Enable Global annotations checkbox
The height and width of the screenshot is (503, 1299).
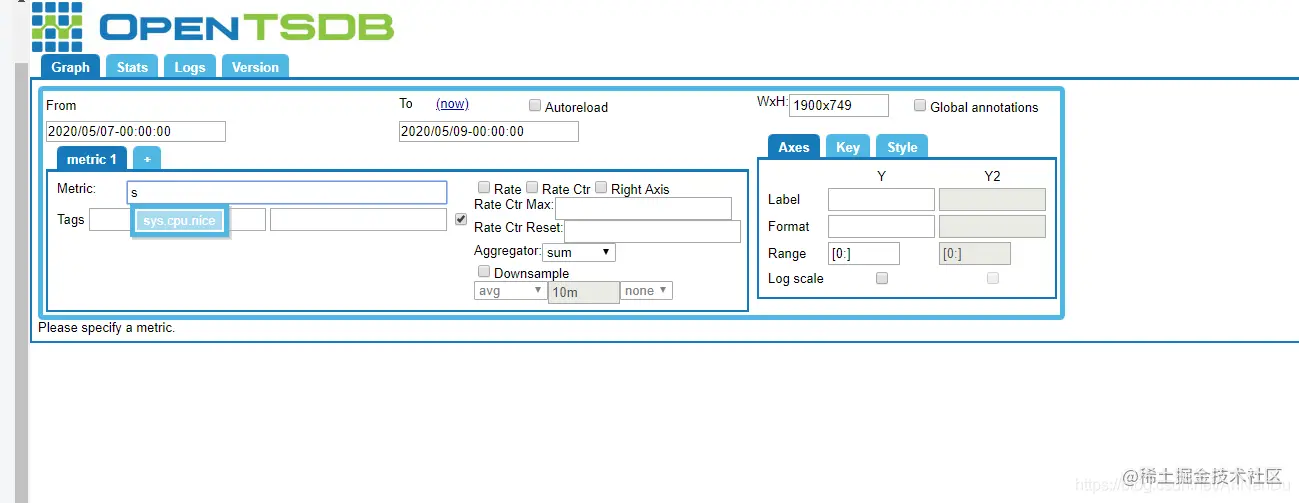point(920,105)
